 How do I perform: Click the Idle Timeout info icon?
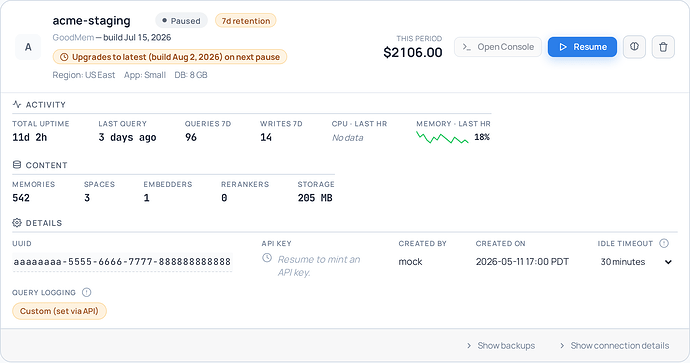[x=664, y=243]
